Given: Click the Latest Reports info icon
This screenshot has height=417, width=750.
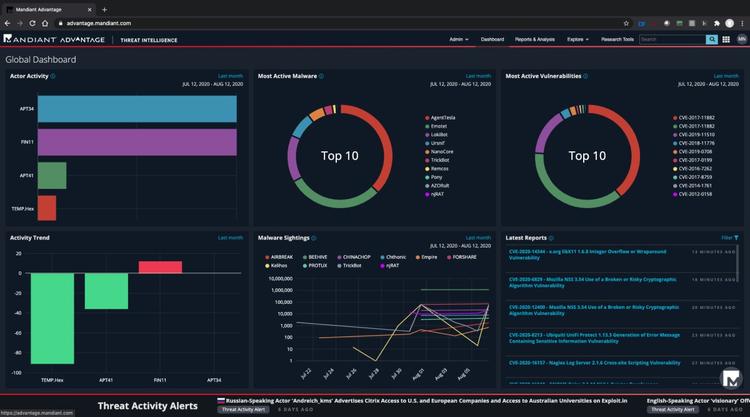Looking at the screenshot, I should pyautogui.click(x=552, y=238).
